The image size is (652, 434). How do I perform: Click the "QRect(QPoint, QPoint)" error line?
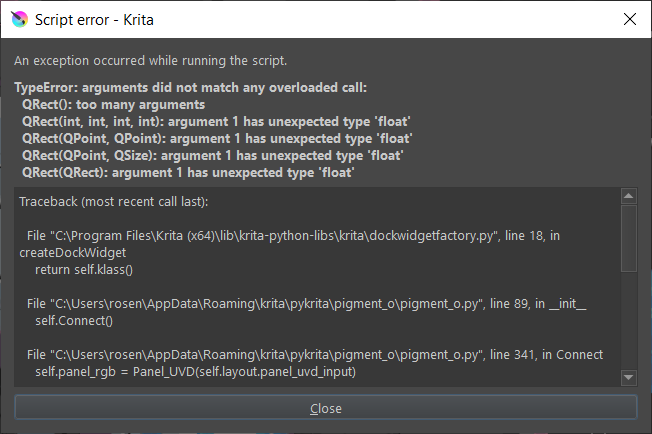click(x=217, y=139)
